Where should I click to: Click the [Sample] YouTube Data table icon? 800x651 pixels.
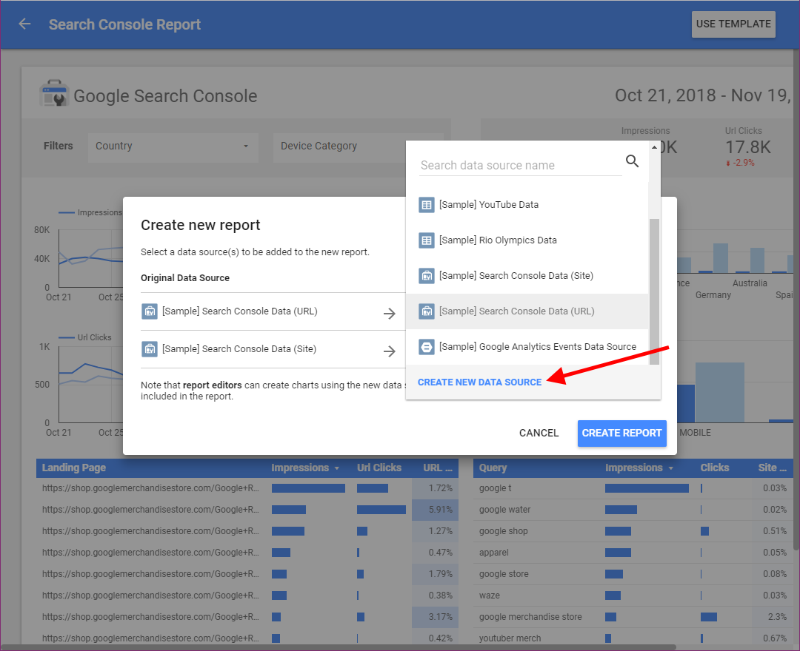426,204
